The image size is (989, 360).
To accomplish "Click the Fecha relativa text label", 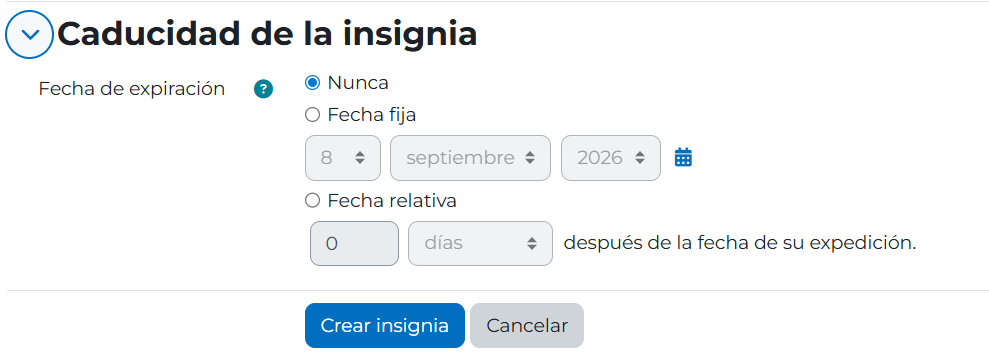I will coord(392,200).
